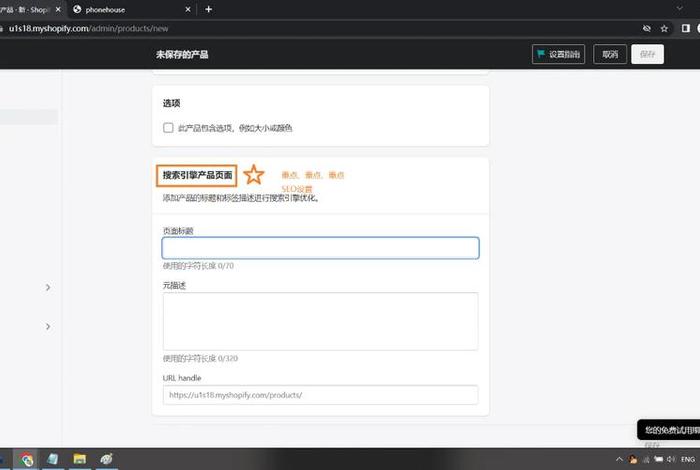Viewport: 700px width, 470px height.
Task: Show hidden system tray icons
Action: pyautogui.click(x=619, y=459)
